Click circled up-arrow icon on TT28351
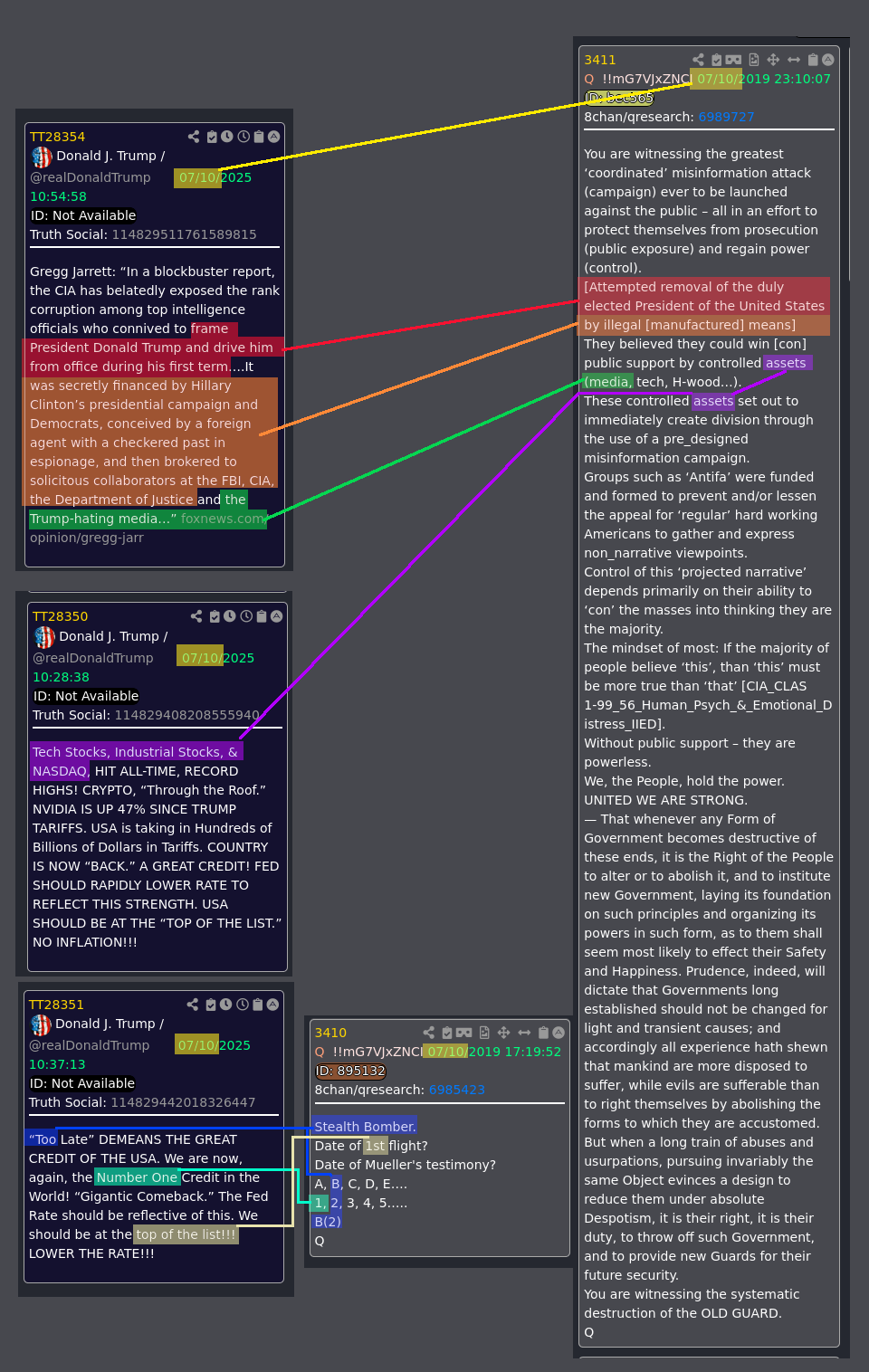 [272, 1005]
